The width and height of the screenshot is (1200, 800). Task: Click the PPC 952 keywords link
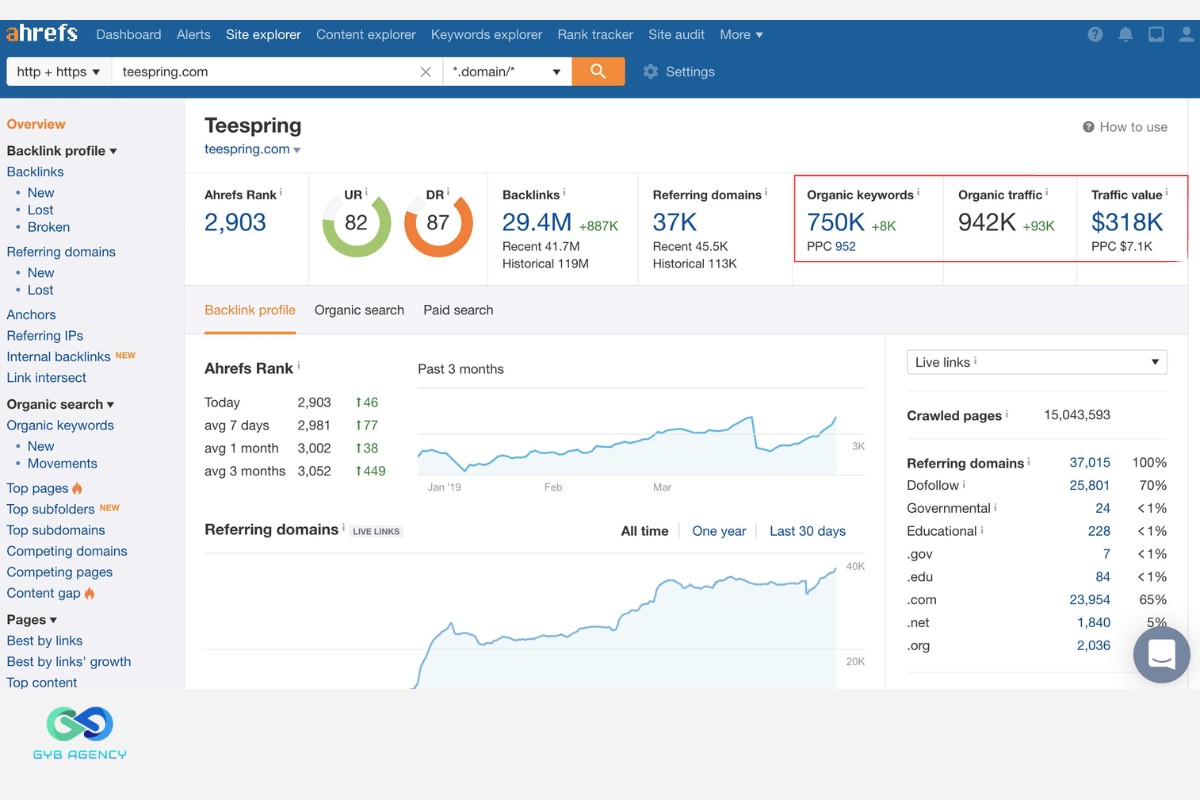pos(845,247)
